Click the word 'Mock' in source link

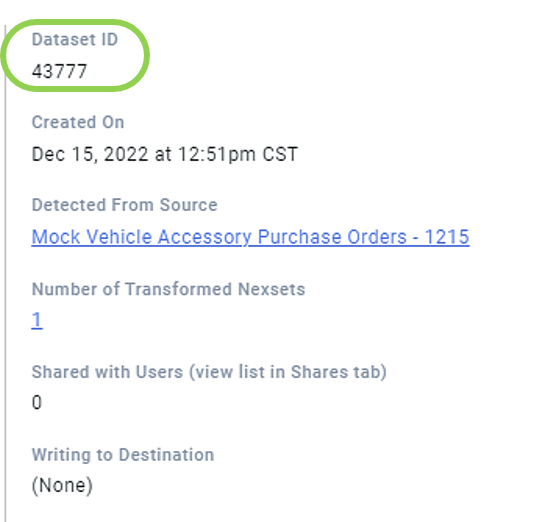56,237
